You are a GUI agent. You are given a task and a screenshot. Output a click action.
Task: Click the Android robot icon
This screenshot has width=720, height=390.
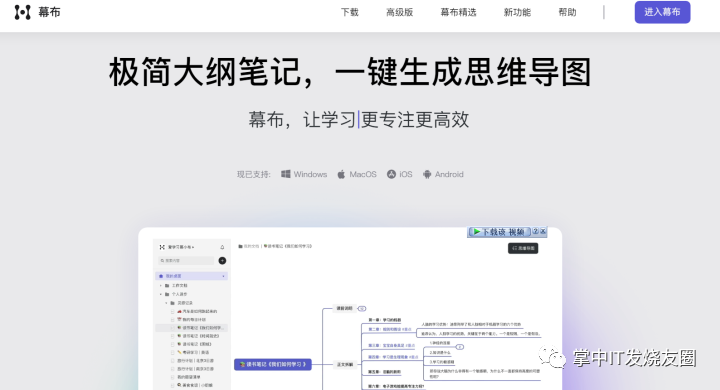427,174
